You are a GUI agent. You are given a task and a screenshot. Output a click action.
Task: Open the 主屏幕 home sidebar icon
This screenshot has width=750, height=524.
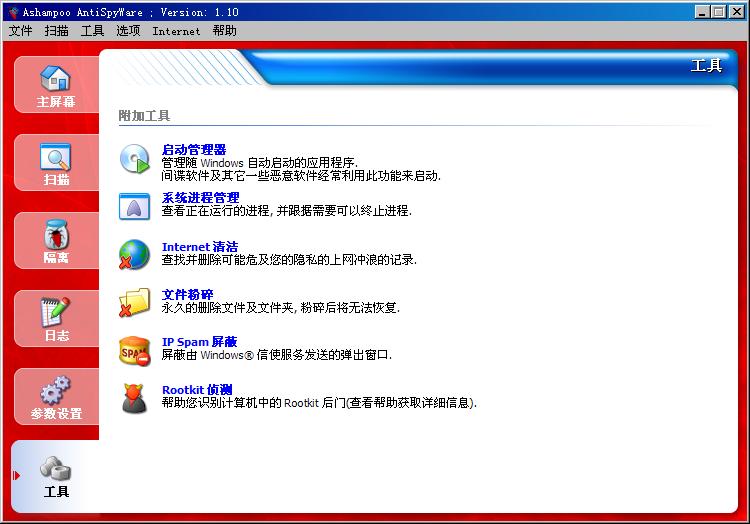coord(55,78)
